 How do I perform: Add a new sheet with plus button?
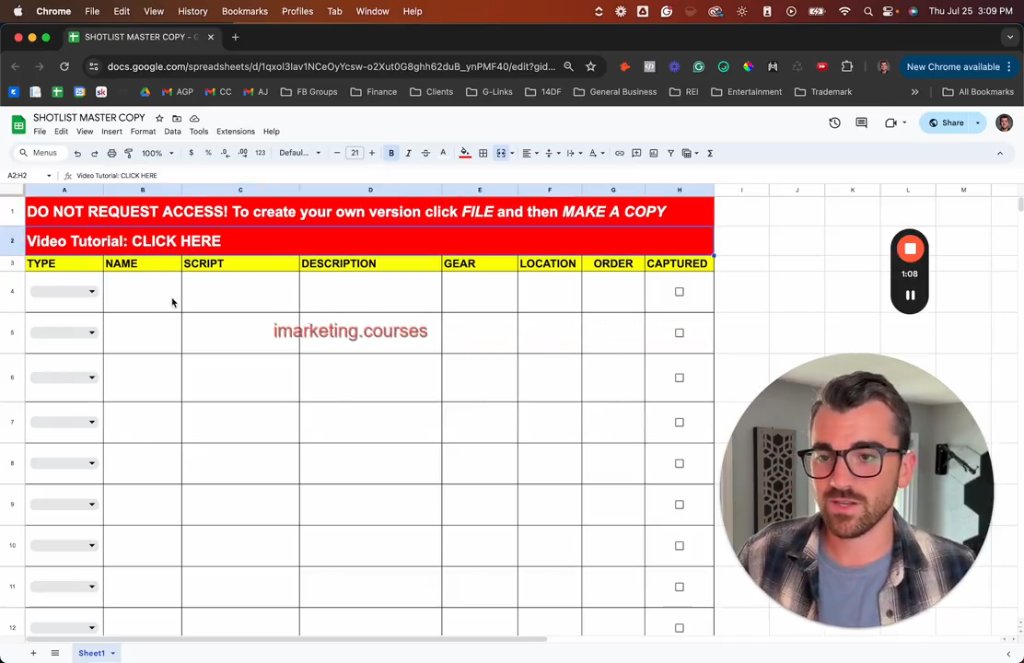pyautogui.click(x=33, y=653)
